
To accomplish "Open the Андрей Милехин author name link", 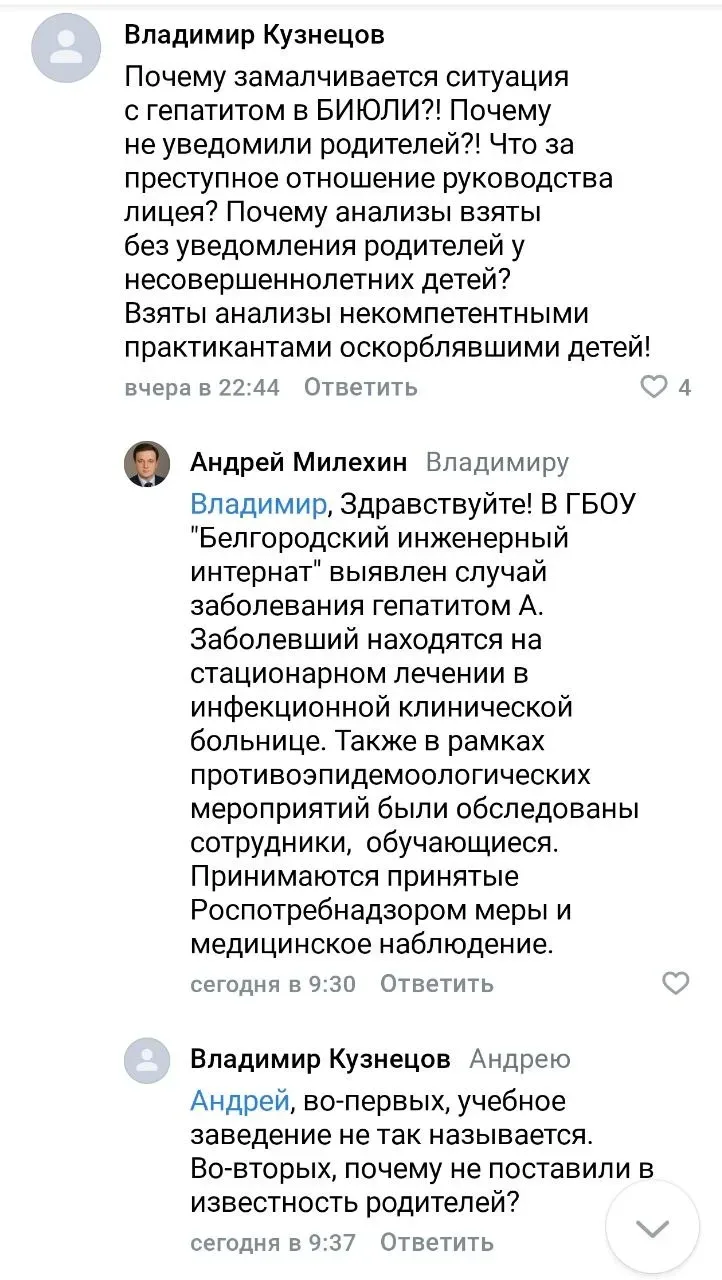I will click(299, 462).
